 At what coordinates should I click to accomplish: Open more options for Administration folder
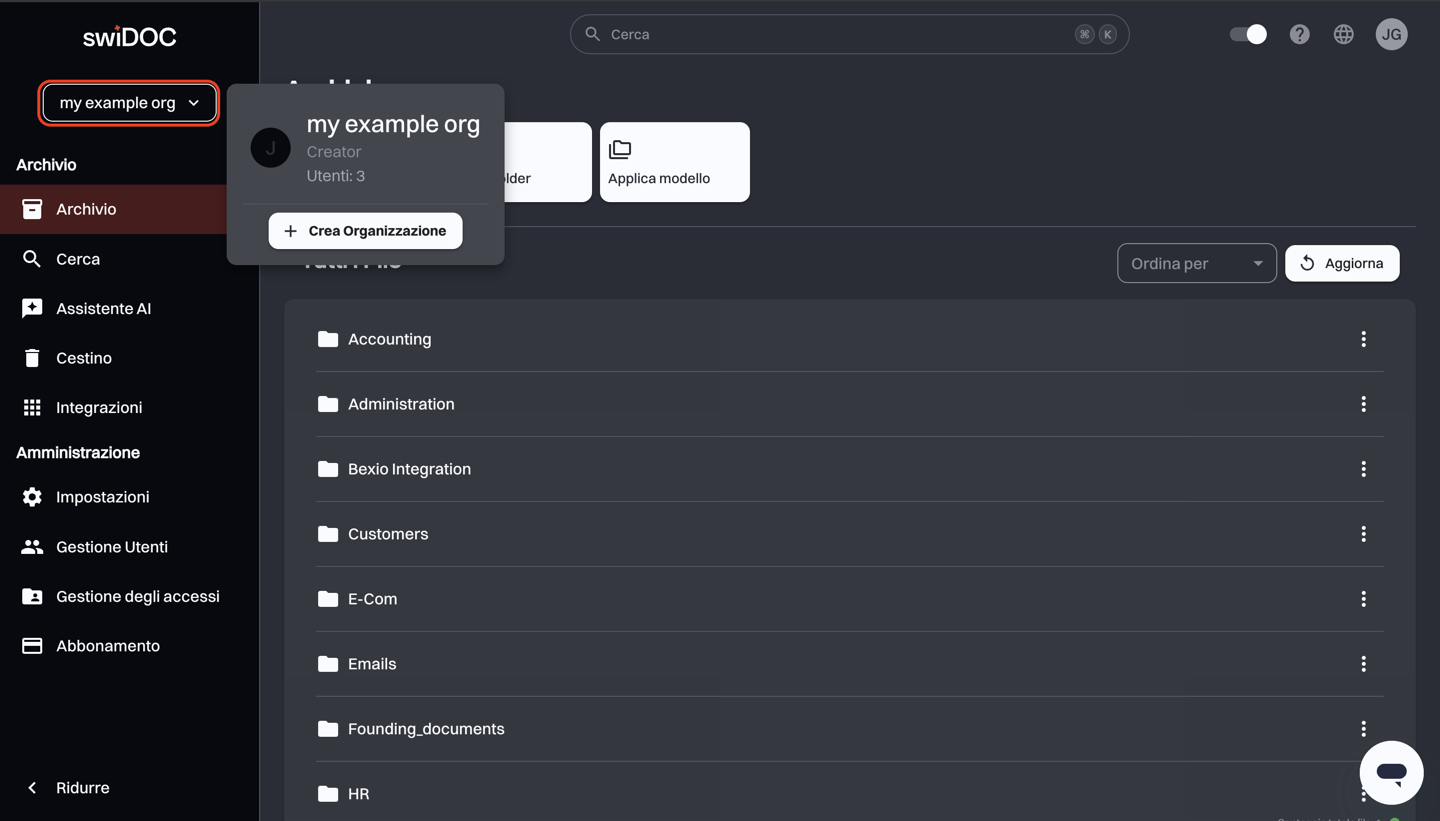click(1363, 404)
